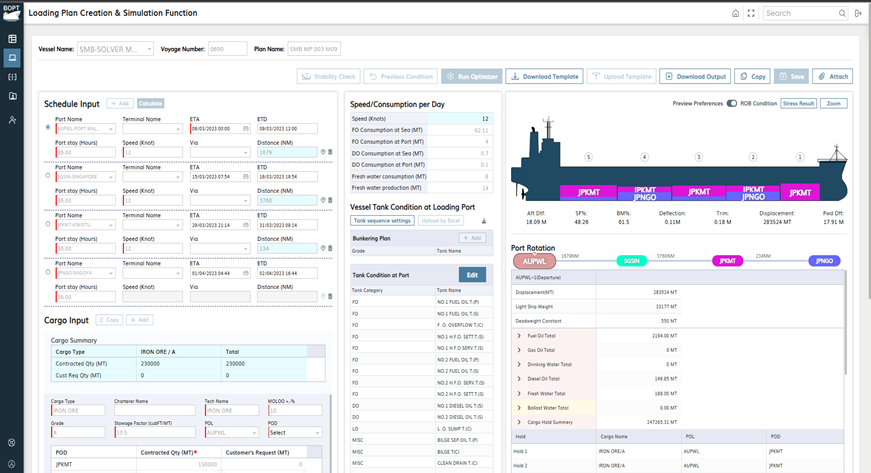The image size is (871, 473).
Task: Click the Stress Result button
Action: pyautogui.click(x=798, y=103)
